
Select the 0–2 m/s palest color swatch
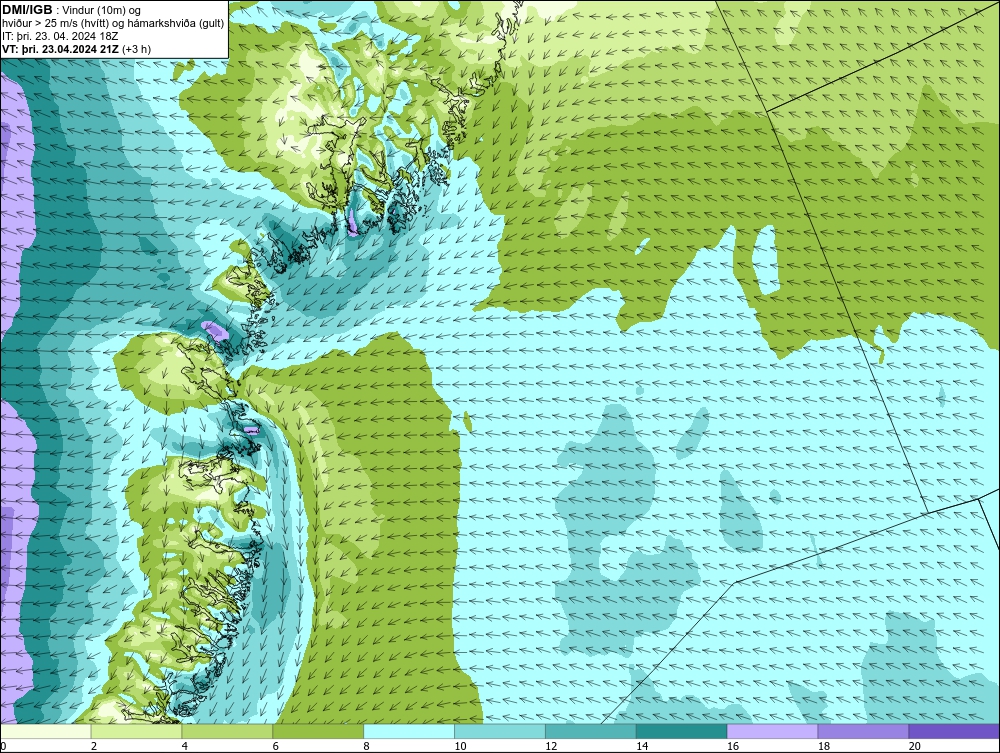[x=46, y=731]
